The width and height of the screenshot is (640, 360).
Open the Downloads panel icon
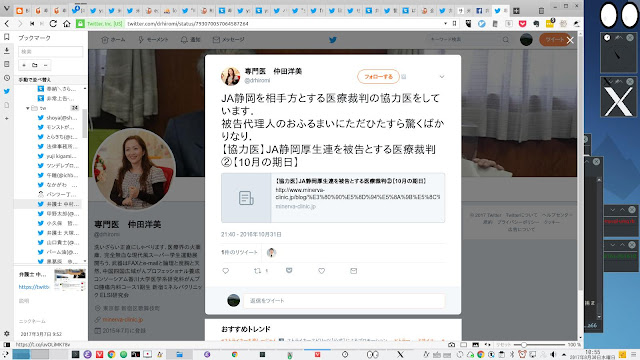pos(7,51)
